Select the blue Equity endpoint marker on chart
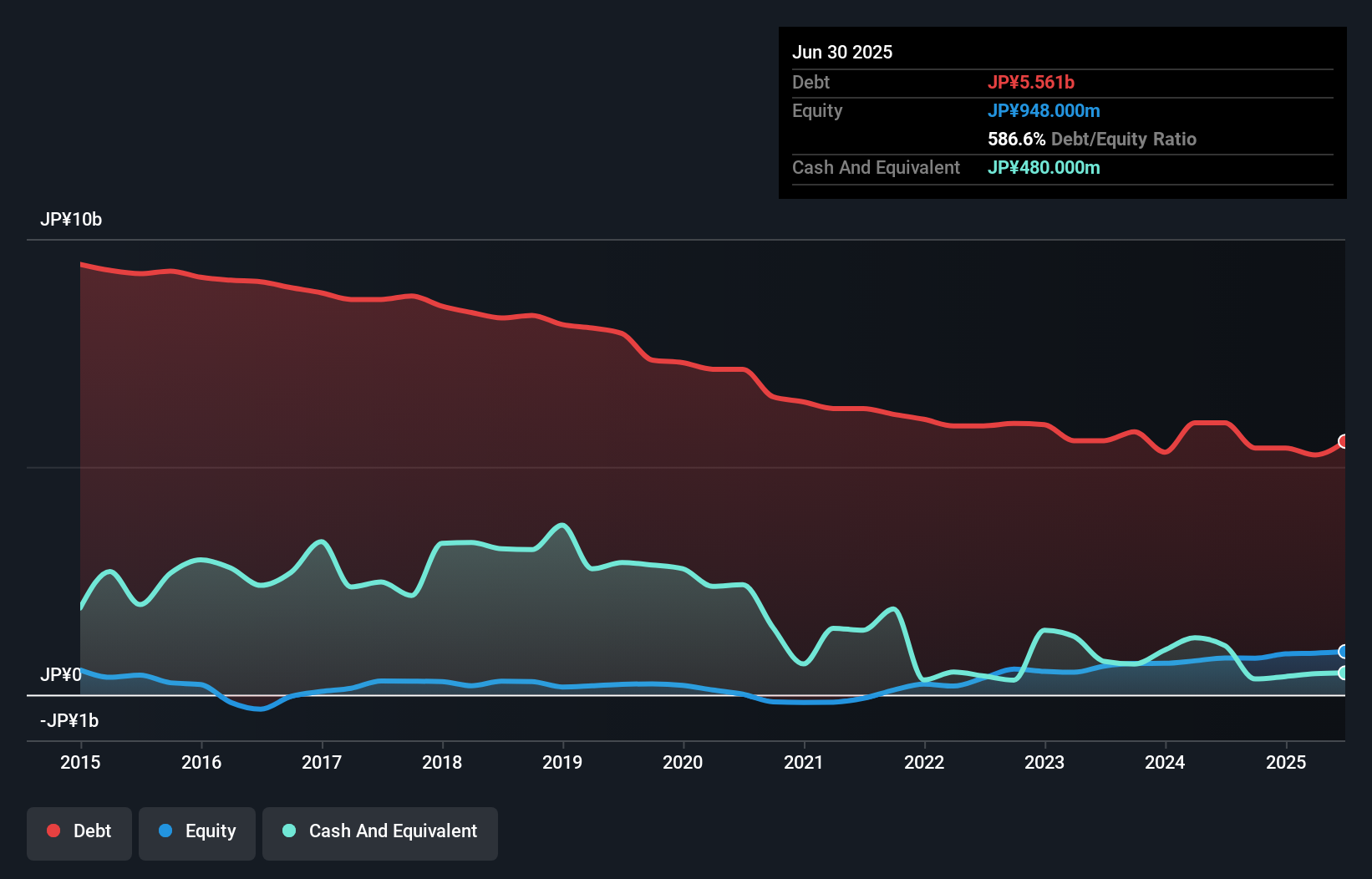The height and width of the screenshot is (879, 1372). click(x=1344, y=651)
